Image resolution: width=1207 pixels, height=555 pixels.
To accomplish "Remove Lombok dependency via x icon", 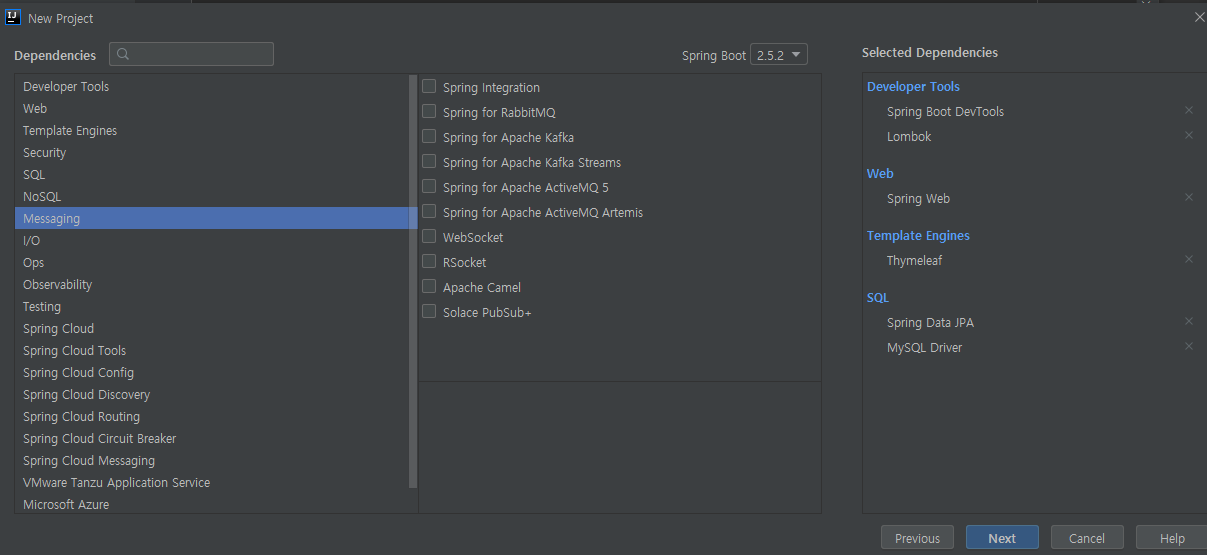I will (1189, 135).
